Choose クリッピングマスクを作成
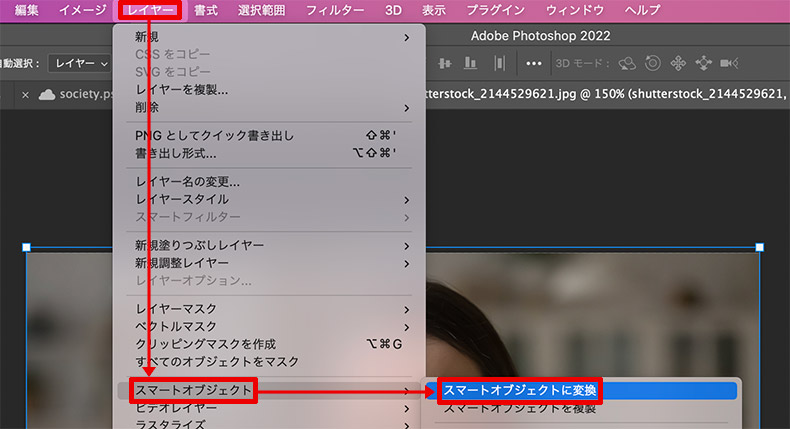This screenshot has width=790, height=429. coord(271,344)
